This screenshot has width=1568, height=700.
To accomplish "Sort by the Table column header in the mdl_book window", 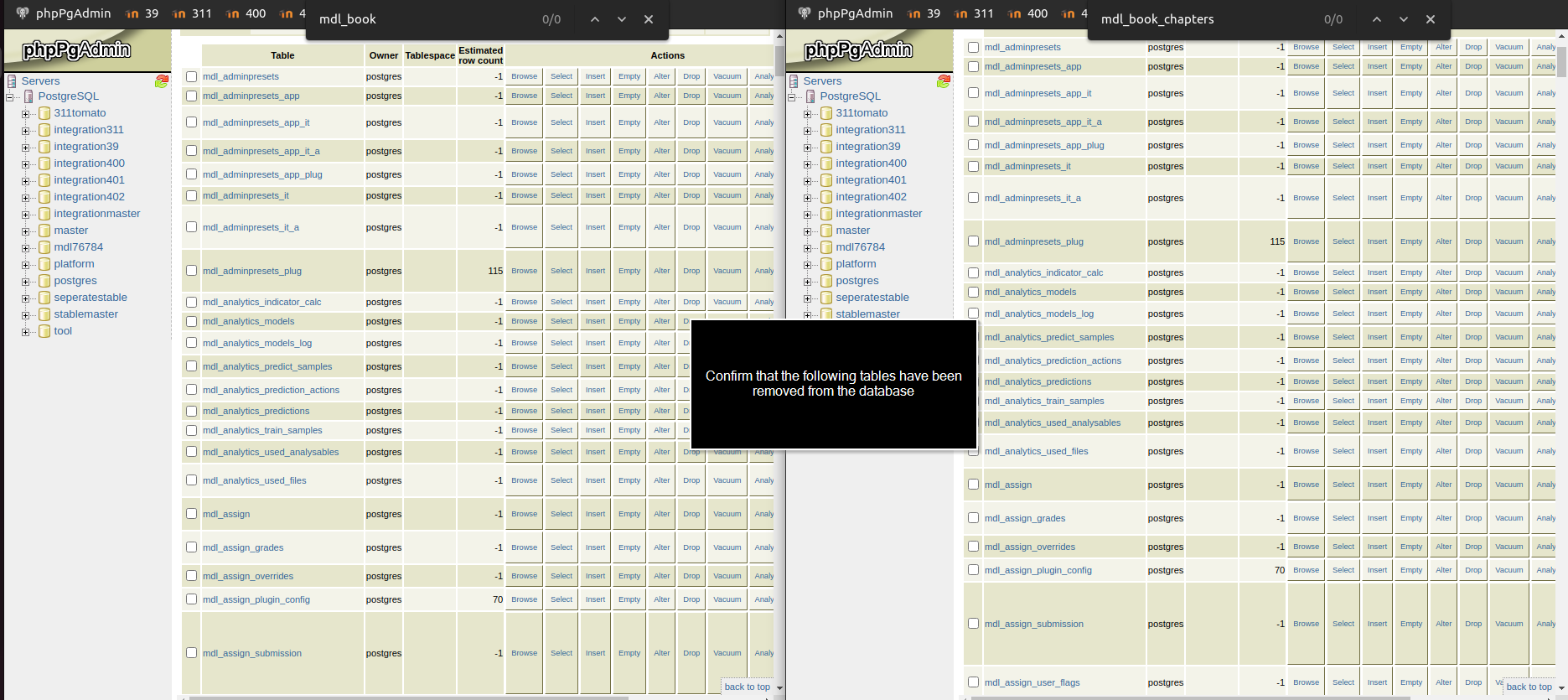I will pos(282,55).
